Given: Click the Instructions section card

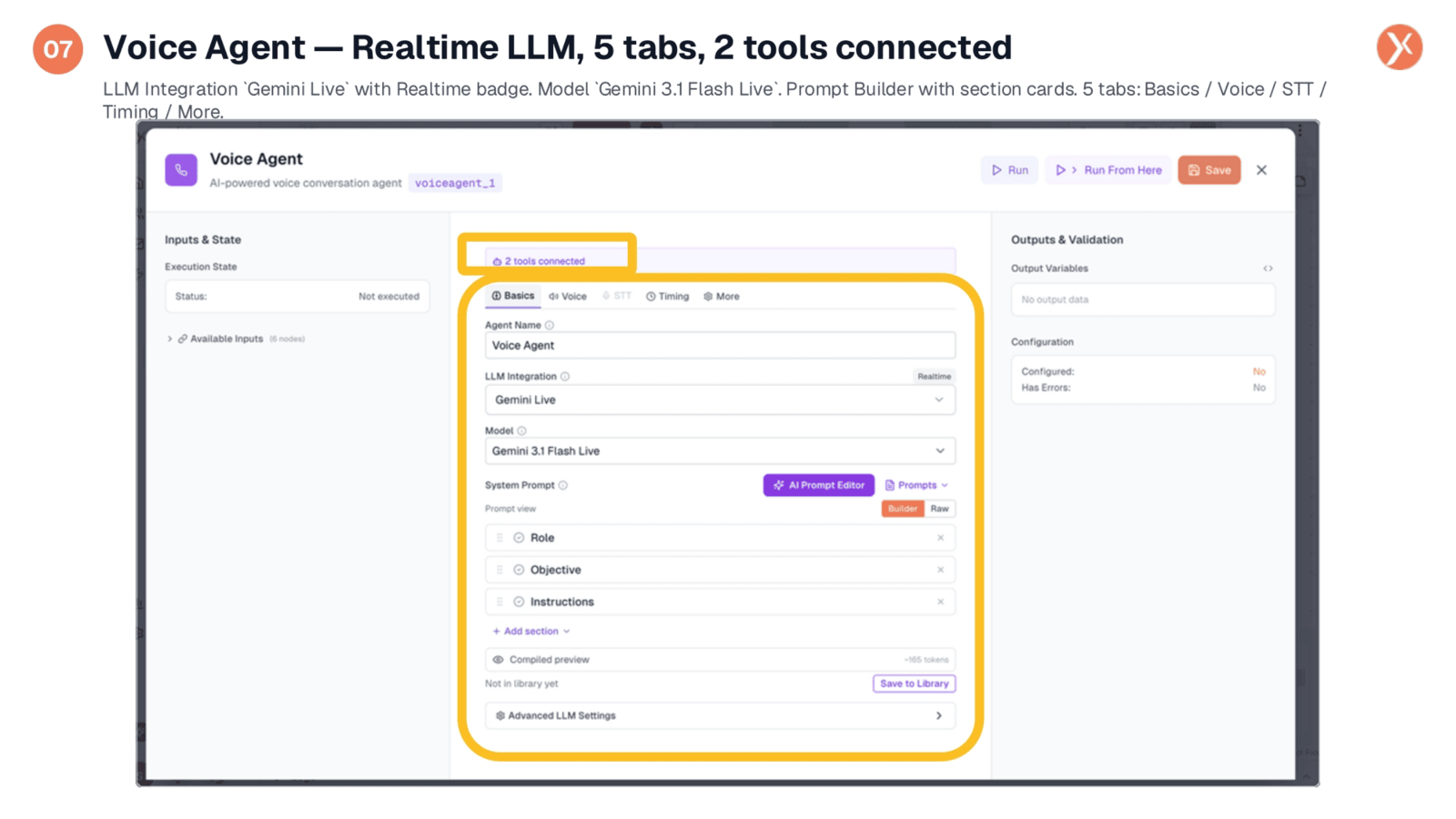Looking at the screenshot, I should pyautogui.click(x=720, y=602).
